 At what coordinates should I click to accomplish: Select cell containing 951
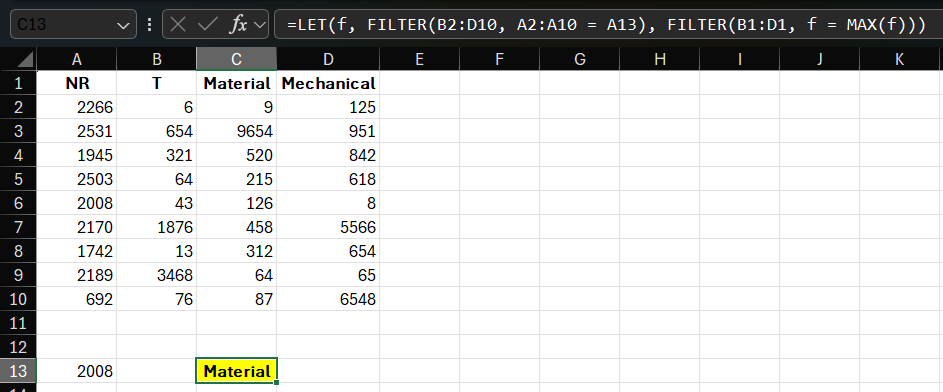(x=328, y=131)
